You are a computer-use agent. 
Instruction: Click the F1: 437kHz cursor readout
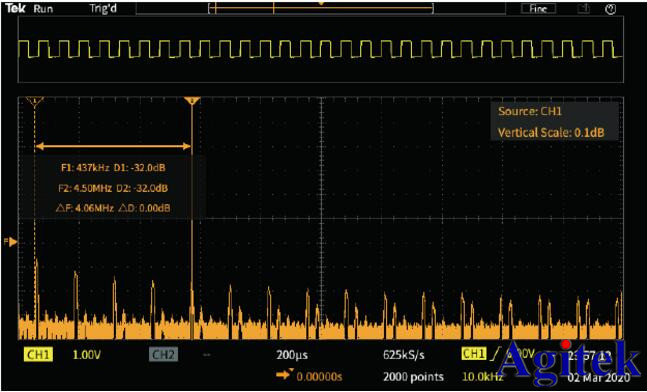point(85,168)
